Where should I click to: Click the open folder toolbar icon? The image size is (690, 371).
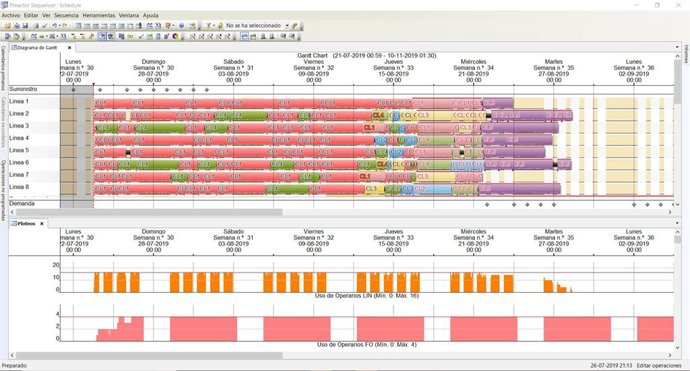tap(7, 26)
